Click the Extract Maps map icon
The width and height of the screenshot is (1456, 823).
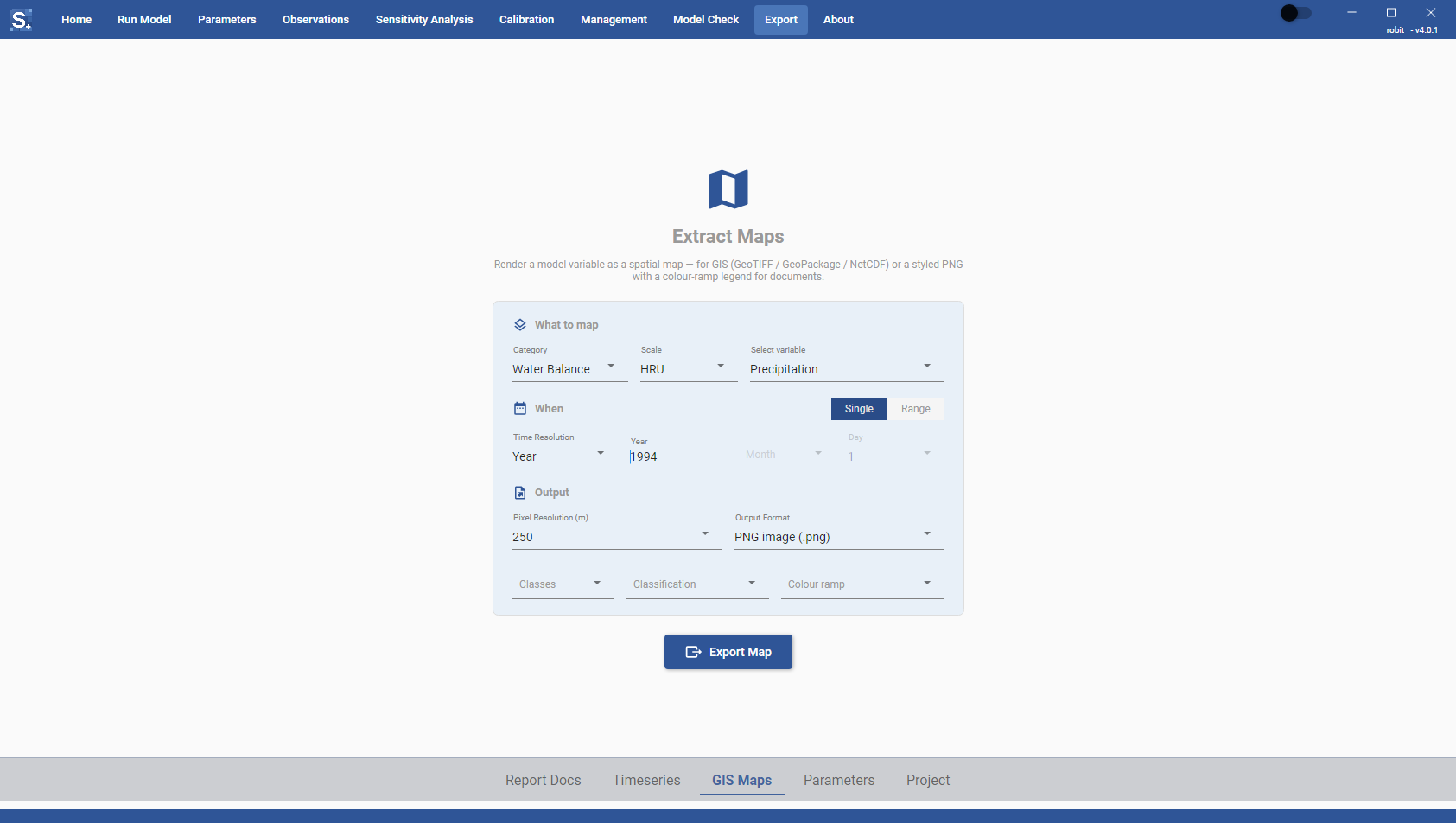click(728, 189)
